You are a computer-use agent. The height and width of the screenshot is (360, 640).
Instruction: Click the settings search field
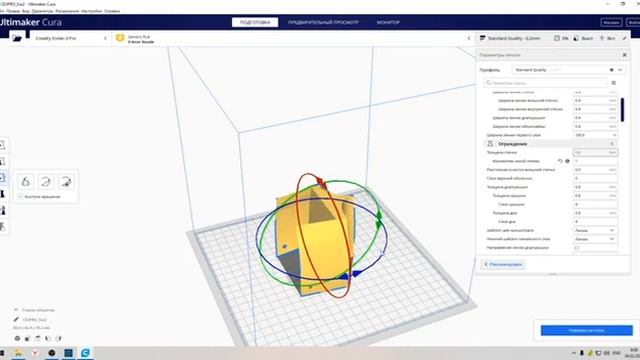[545, 83]
